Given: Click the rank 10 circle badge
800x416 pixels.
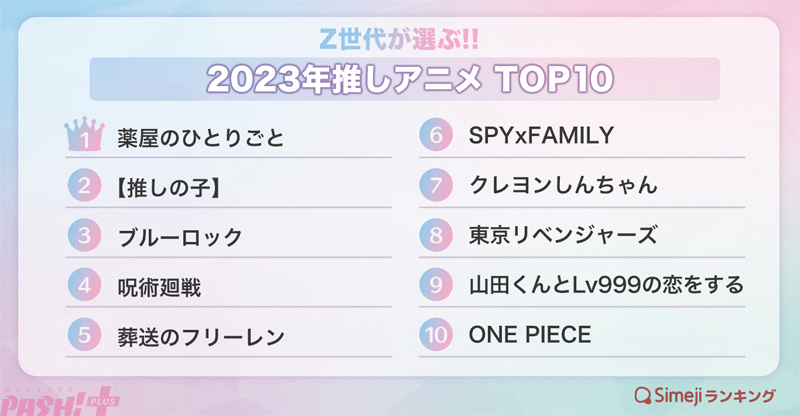Looking at the screenshot, I should (x=437, y=335).
